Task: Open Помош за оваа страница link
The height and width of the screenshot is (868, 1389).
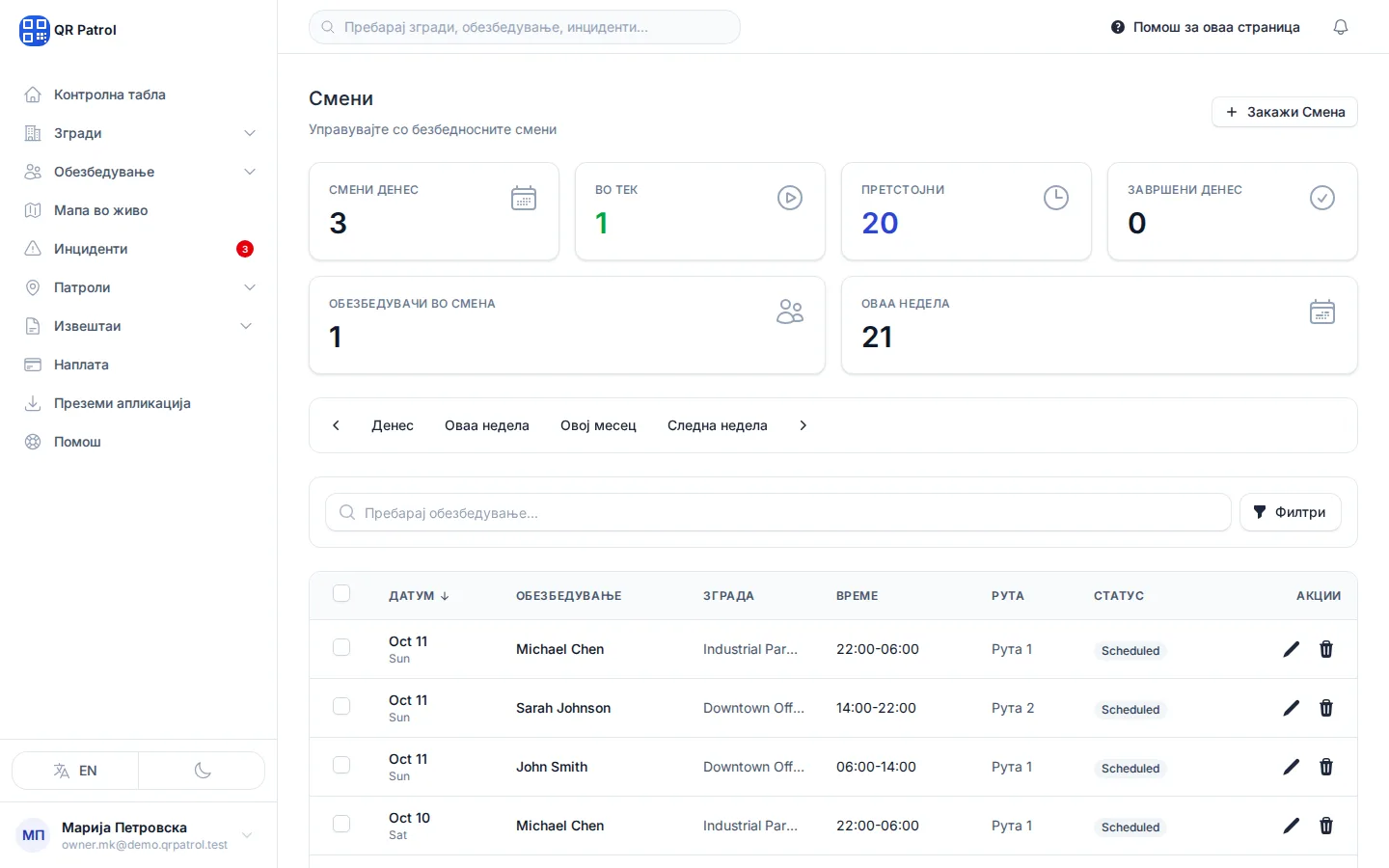Action: 1206,27
